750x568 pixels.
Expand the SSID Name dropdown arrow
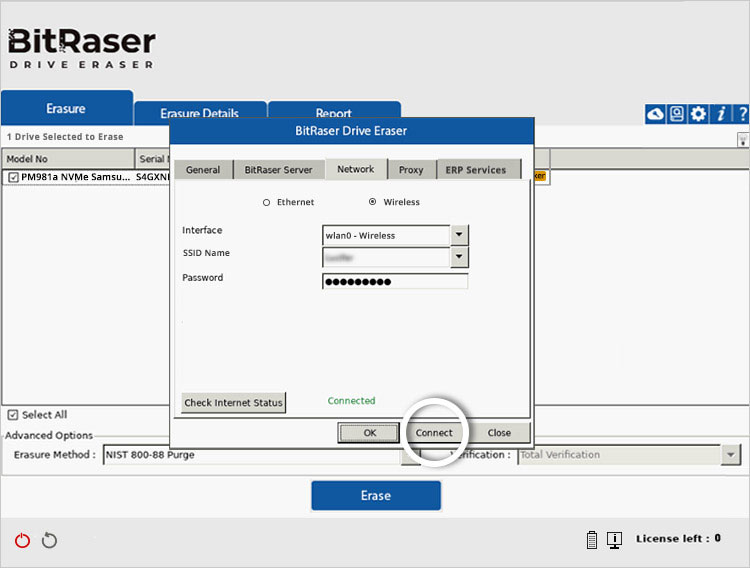(459, 257)
